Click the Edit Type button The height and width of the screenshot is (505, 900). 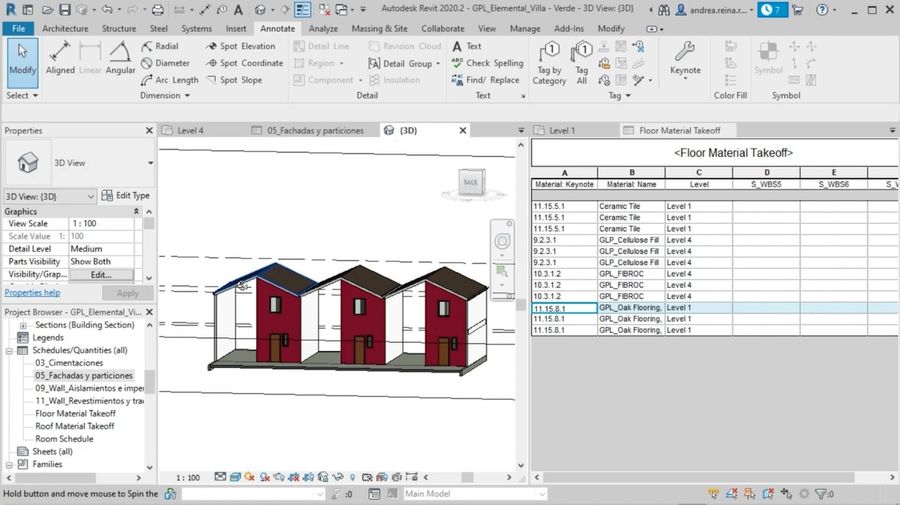[x=125, y=196]
